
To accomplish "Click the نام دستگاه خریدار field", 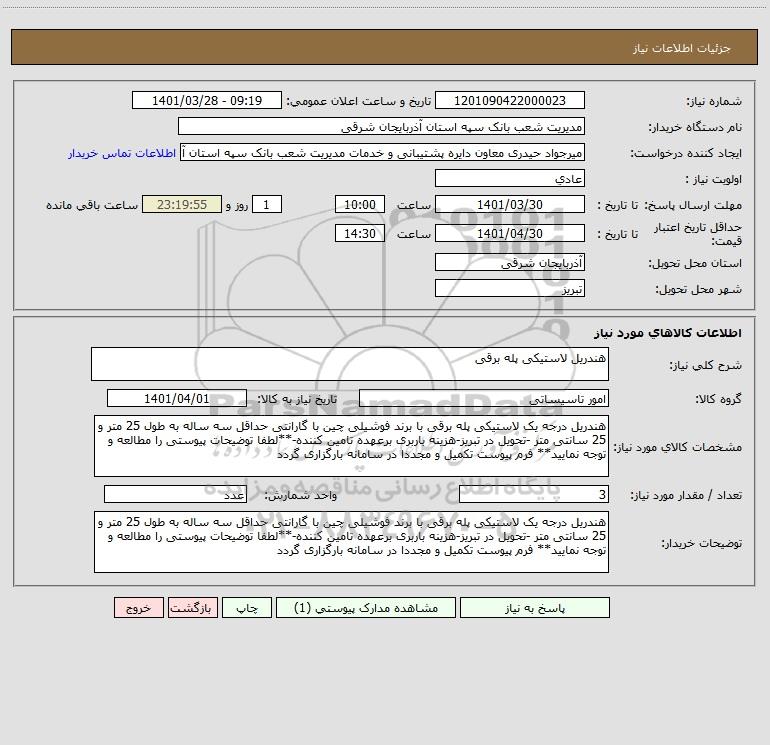I will tap(381, 127).
